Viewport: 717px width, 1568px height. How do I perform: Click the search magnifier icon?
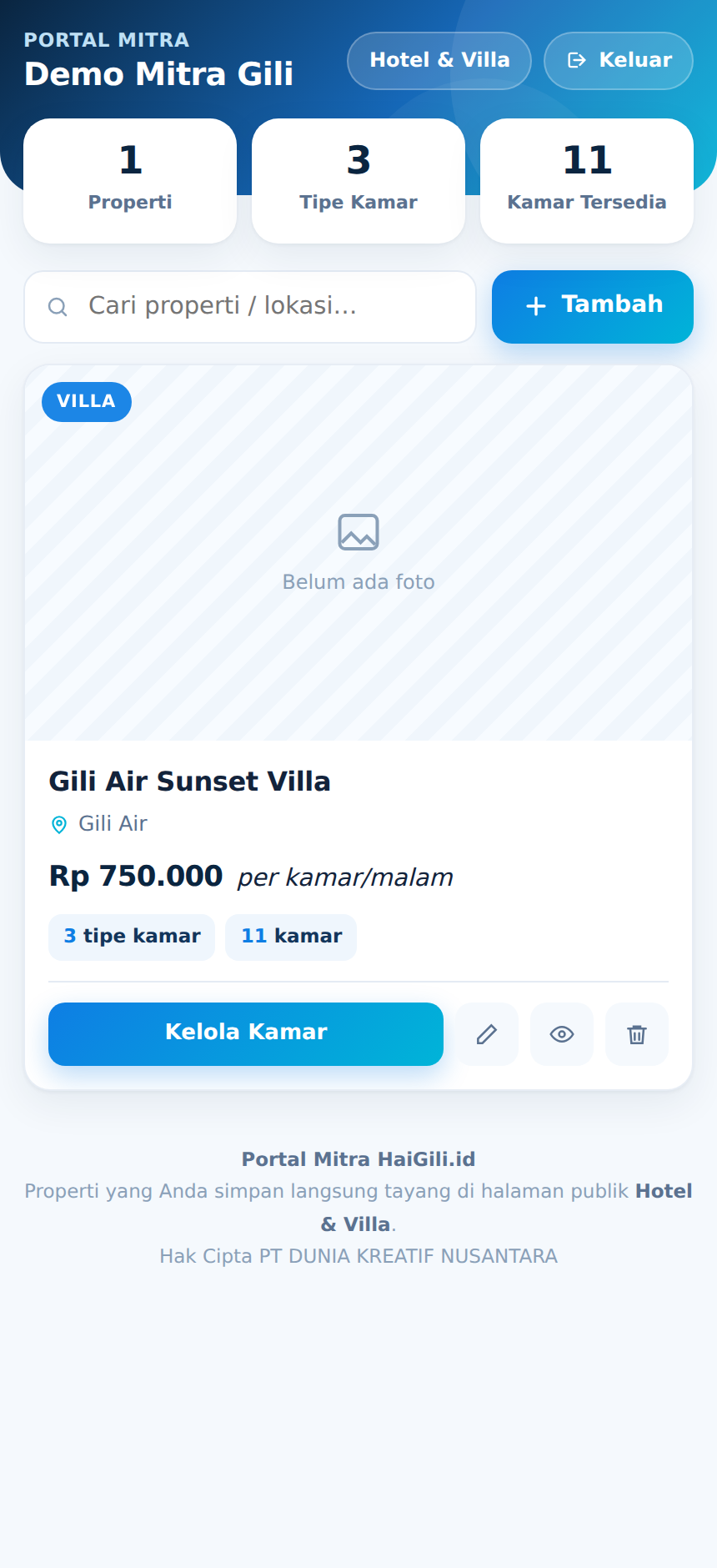[x=58, y=307]
